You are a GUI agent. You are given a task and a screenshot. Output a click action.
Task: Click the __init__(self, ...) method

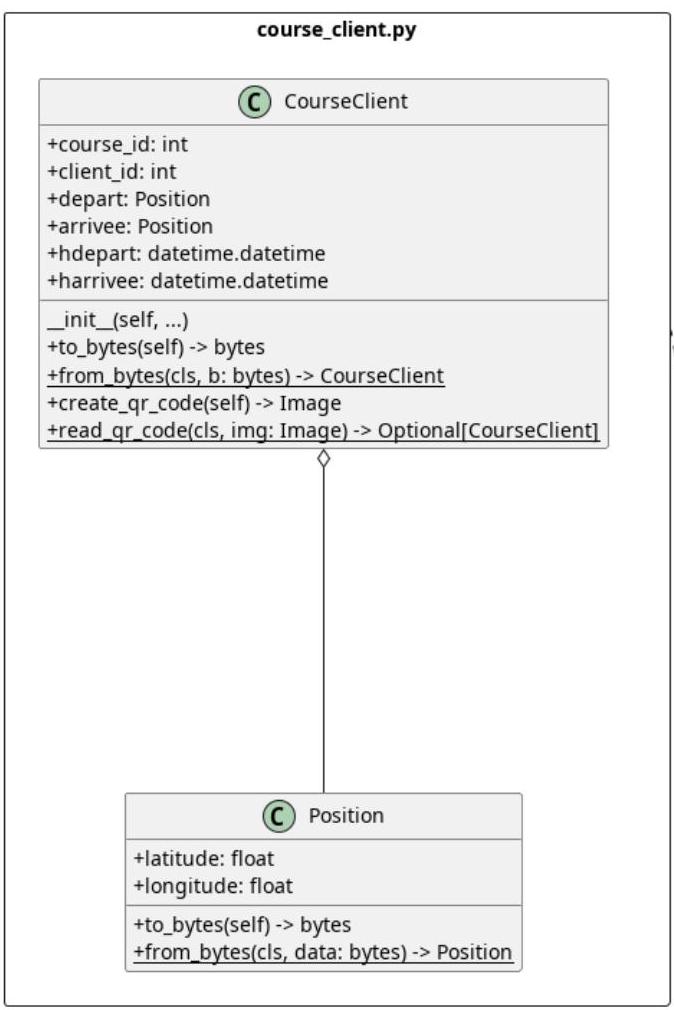pyautogui.click(x=118, y=319)
